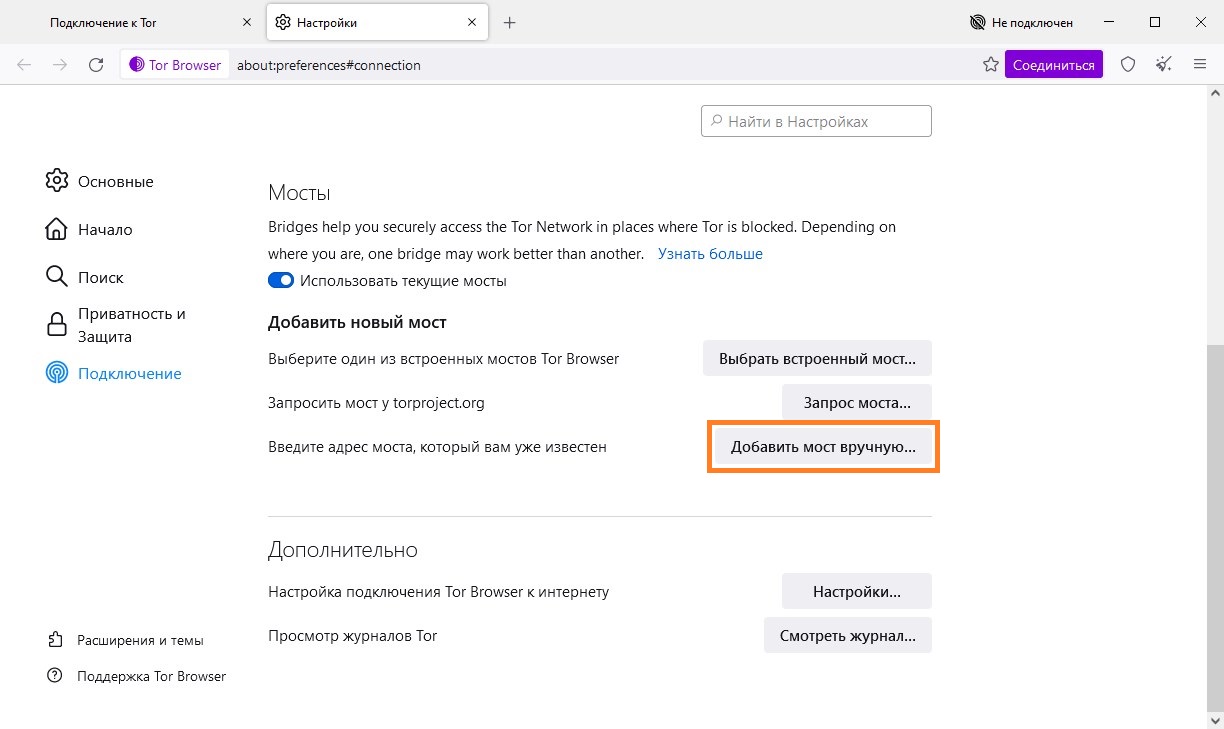Image resolution: width=1224 pixels, height=729 pixels.
Task: Open the shield security level icon
Action: click(1128, 65)
